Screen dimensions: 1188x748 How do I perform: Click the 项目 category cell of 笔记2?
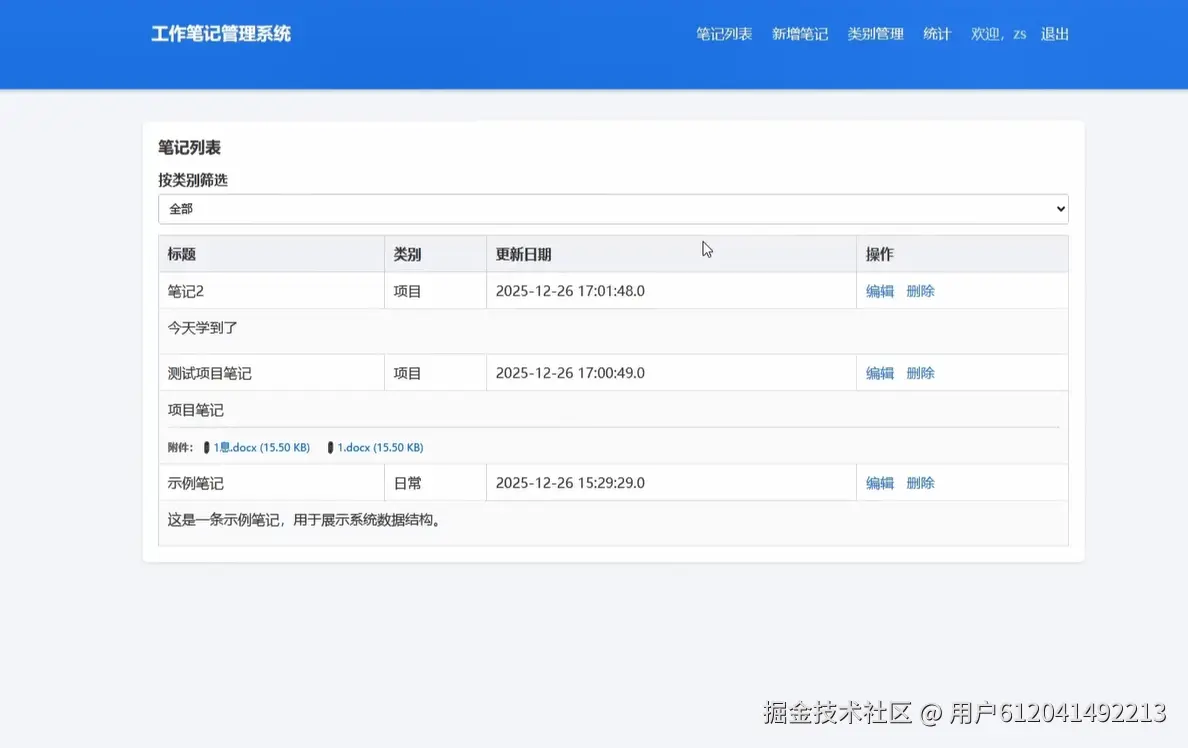coord(435,291)
